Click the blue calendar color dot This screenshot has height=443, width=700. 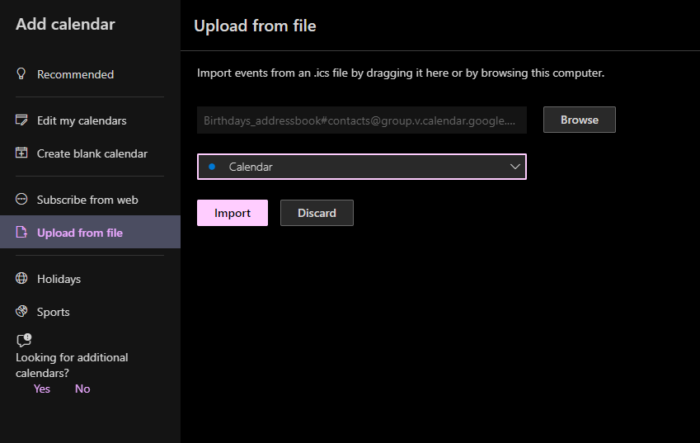click(212, 167)
